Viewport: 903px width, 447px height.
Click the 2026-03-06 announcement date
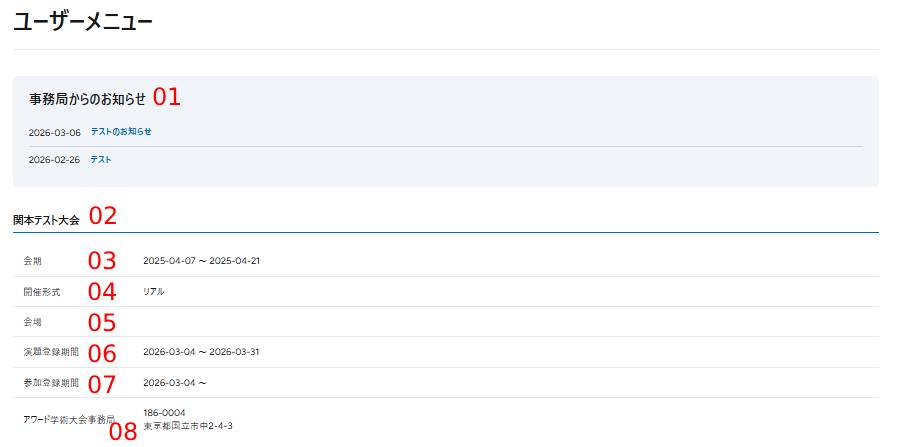pyautogui.click(x=54, y=133)
